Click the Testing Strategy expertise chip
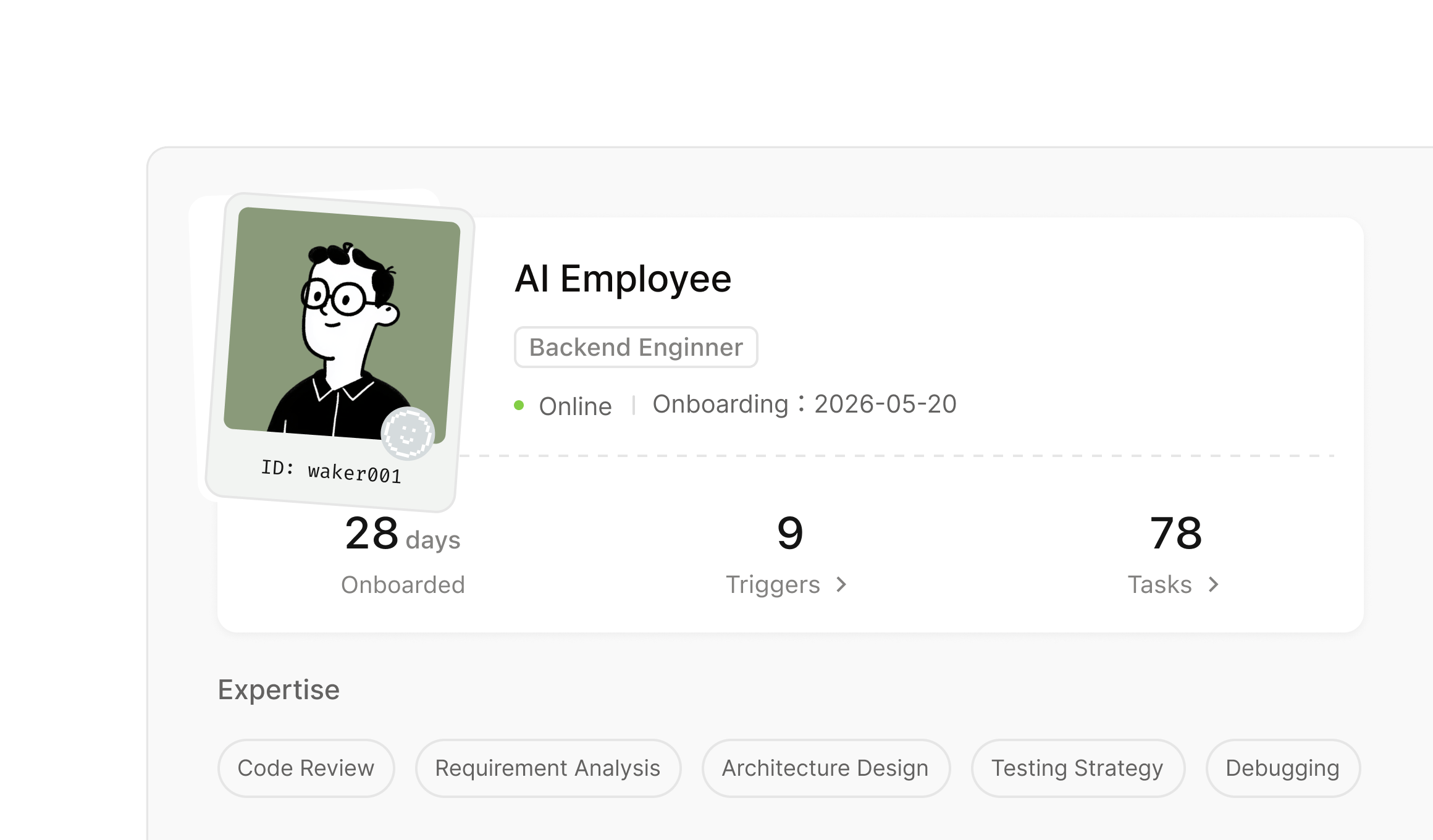 [1077, 768]
